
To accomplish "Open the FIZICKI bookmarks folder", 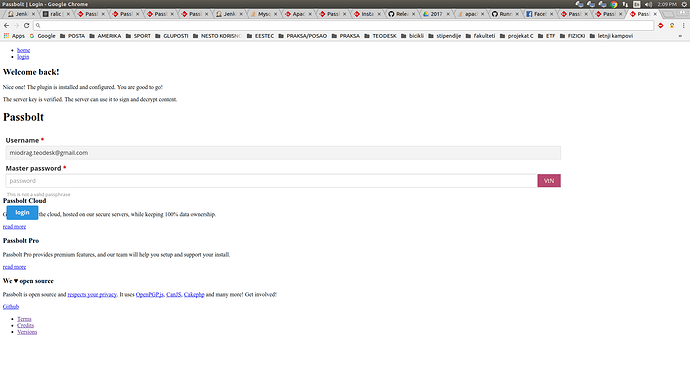I will (573, 36).
